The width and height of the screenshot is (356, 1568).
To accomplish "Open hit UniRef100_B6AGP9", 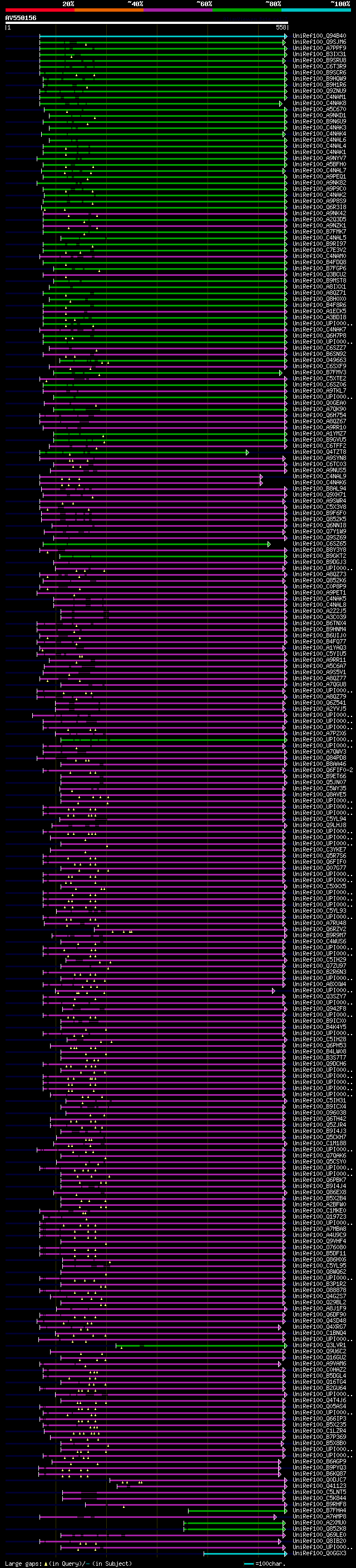I will 319,1461.
